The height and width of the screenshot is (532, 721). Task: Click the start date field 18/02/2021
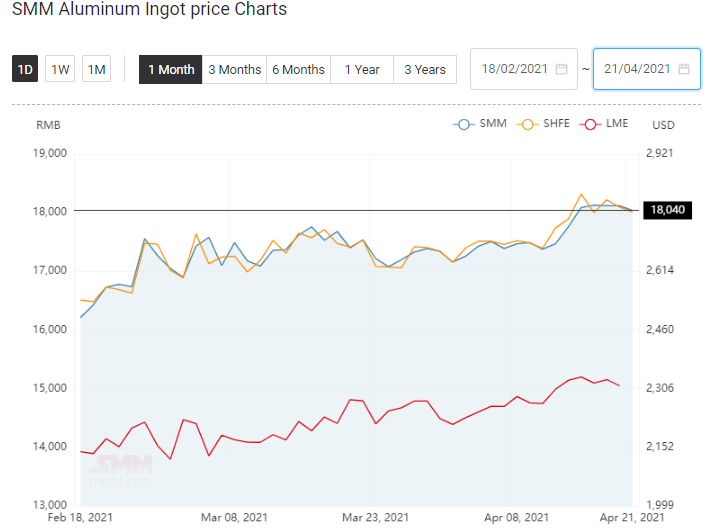coord(524,69)
